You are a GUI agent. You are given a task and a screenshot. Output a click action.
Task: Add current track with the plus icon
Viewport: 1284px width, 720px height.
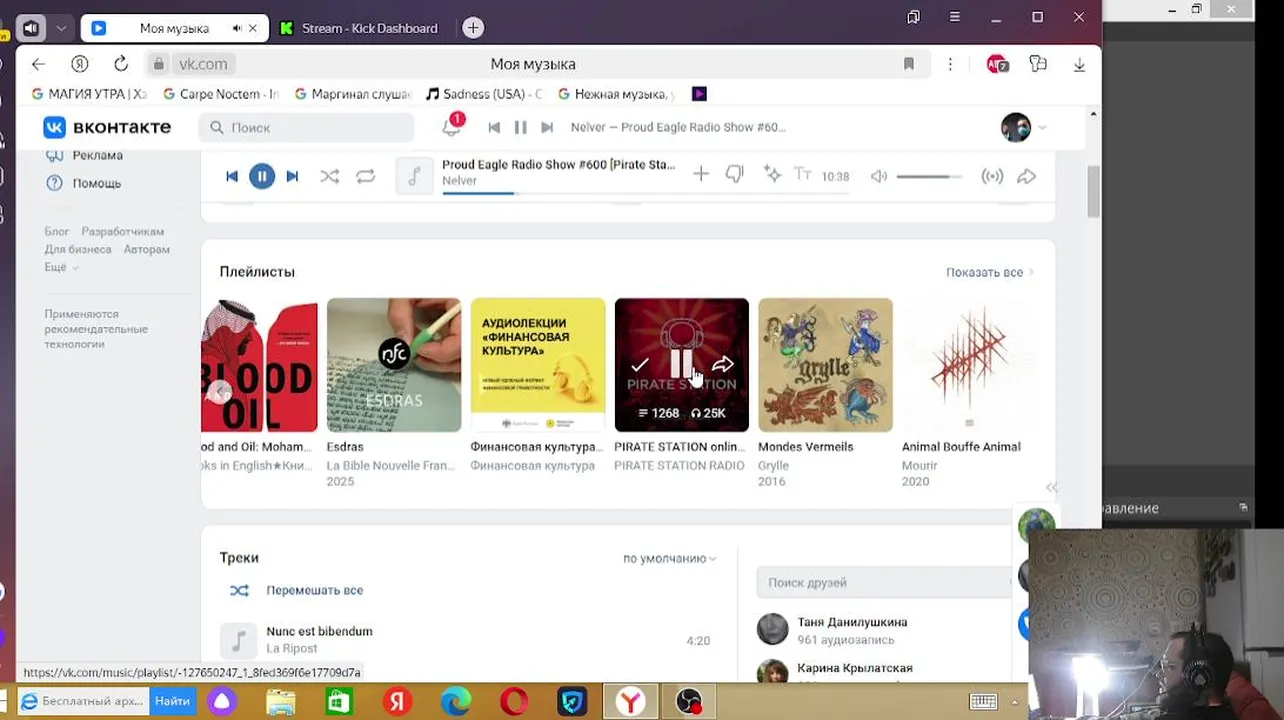701,175
